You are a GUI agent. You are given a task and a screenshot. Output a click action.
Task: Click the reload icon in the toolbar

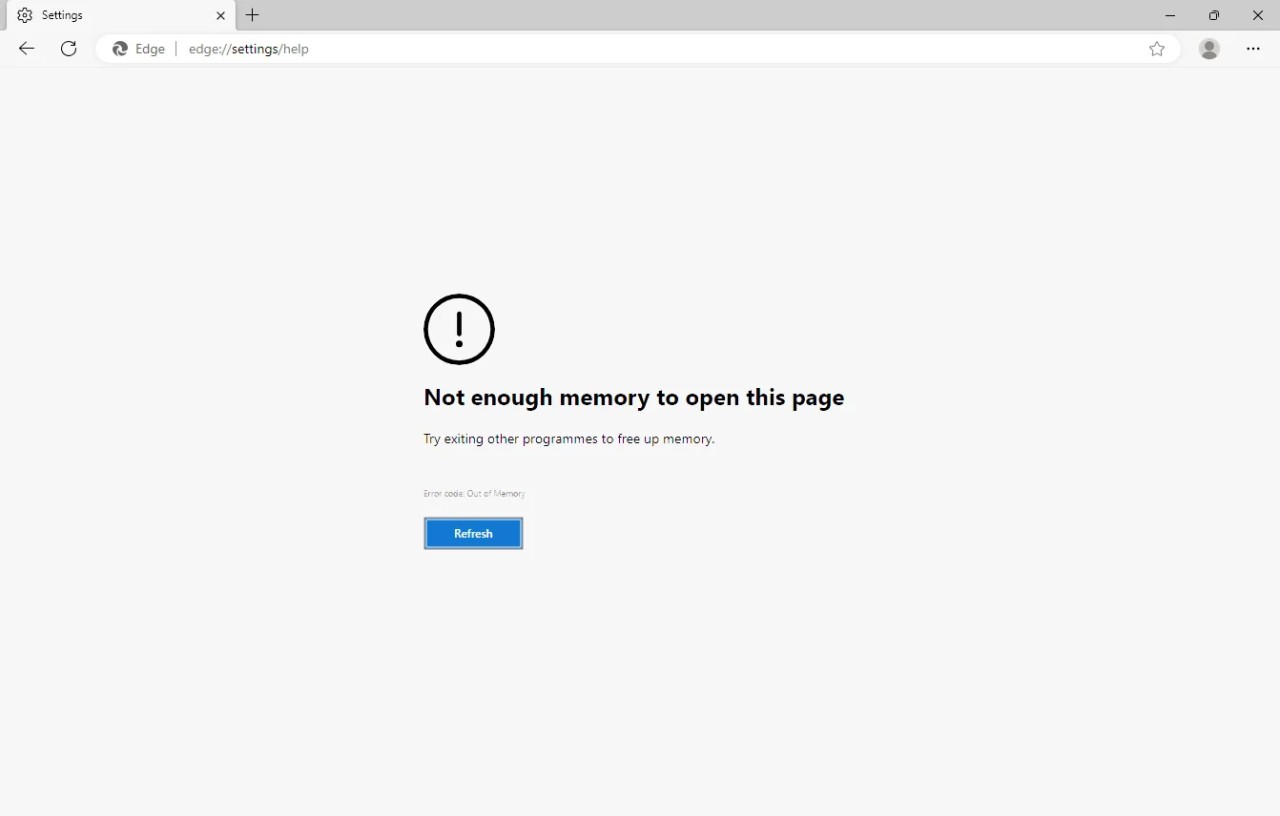69,49
